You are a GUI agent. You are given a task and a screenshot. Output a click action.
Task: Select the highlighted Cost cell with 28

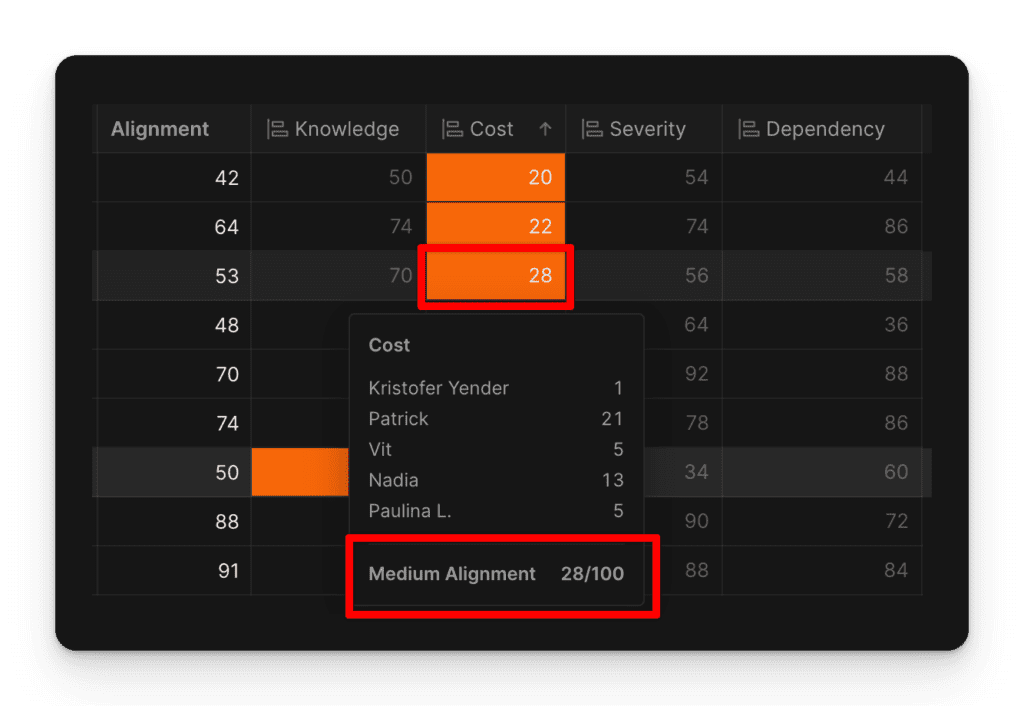[496, 276]
